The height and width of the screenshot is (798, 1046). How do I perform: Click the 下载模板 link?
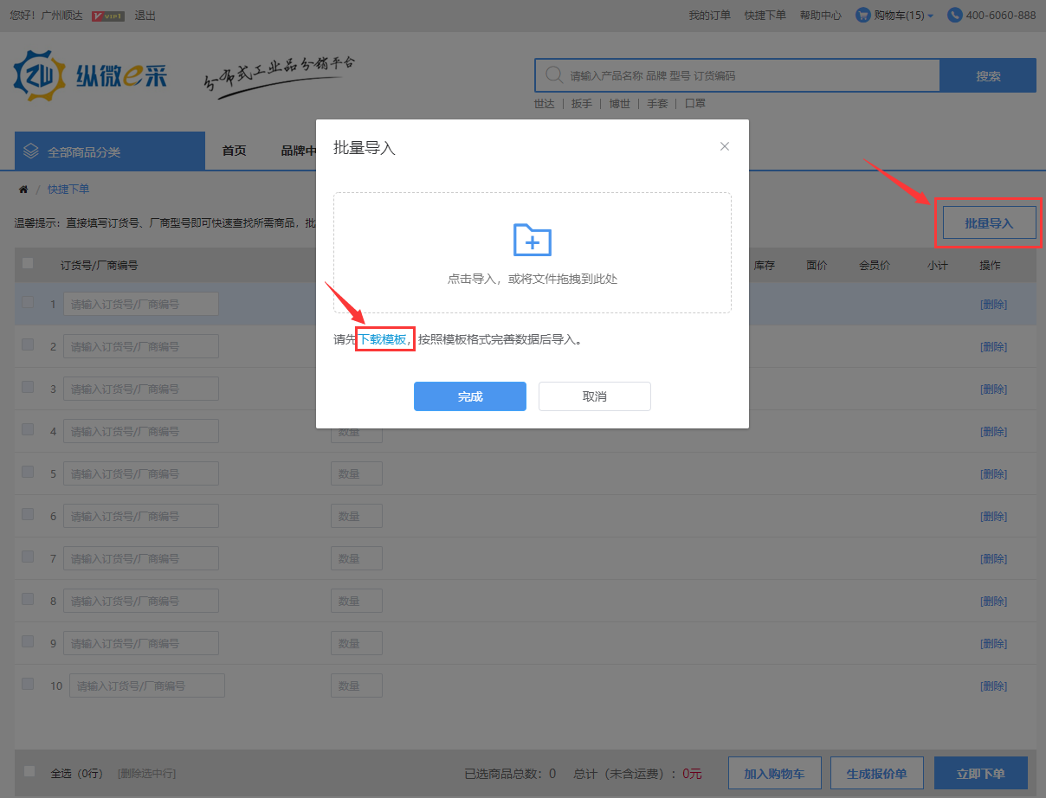point(383,340)
